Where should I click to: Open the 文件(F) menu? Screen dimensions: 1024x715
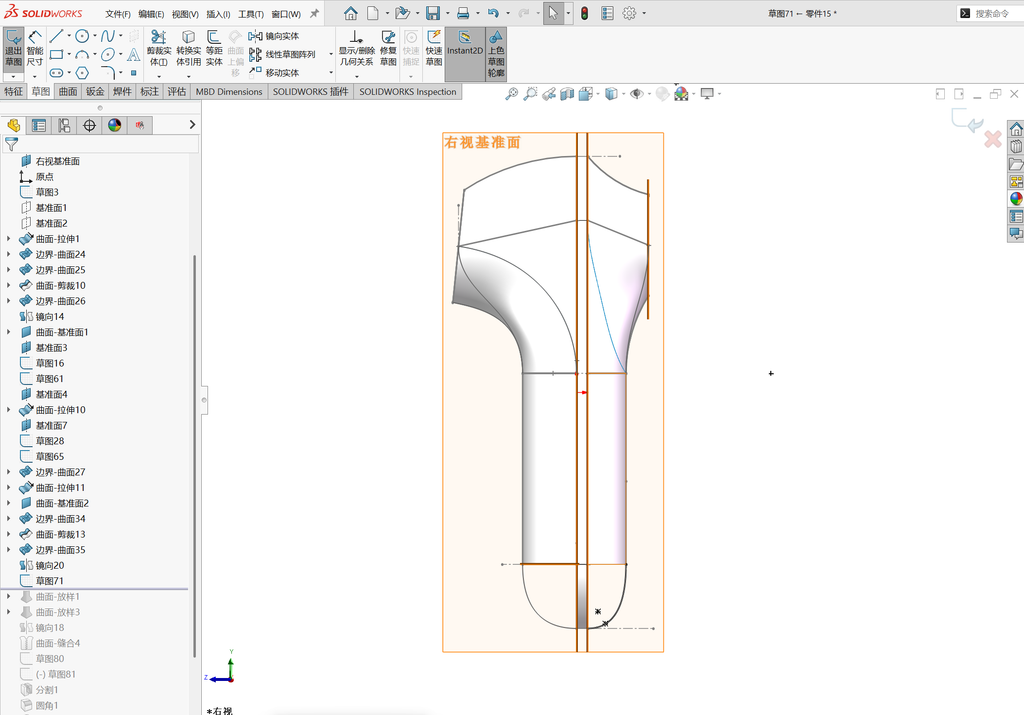[118, 14]
